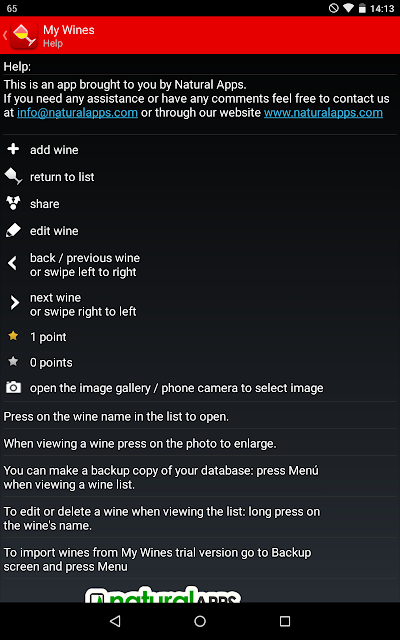
Task: Open the info@naturalapps.com email link
Action: click(x=77, y=113)
